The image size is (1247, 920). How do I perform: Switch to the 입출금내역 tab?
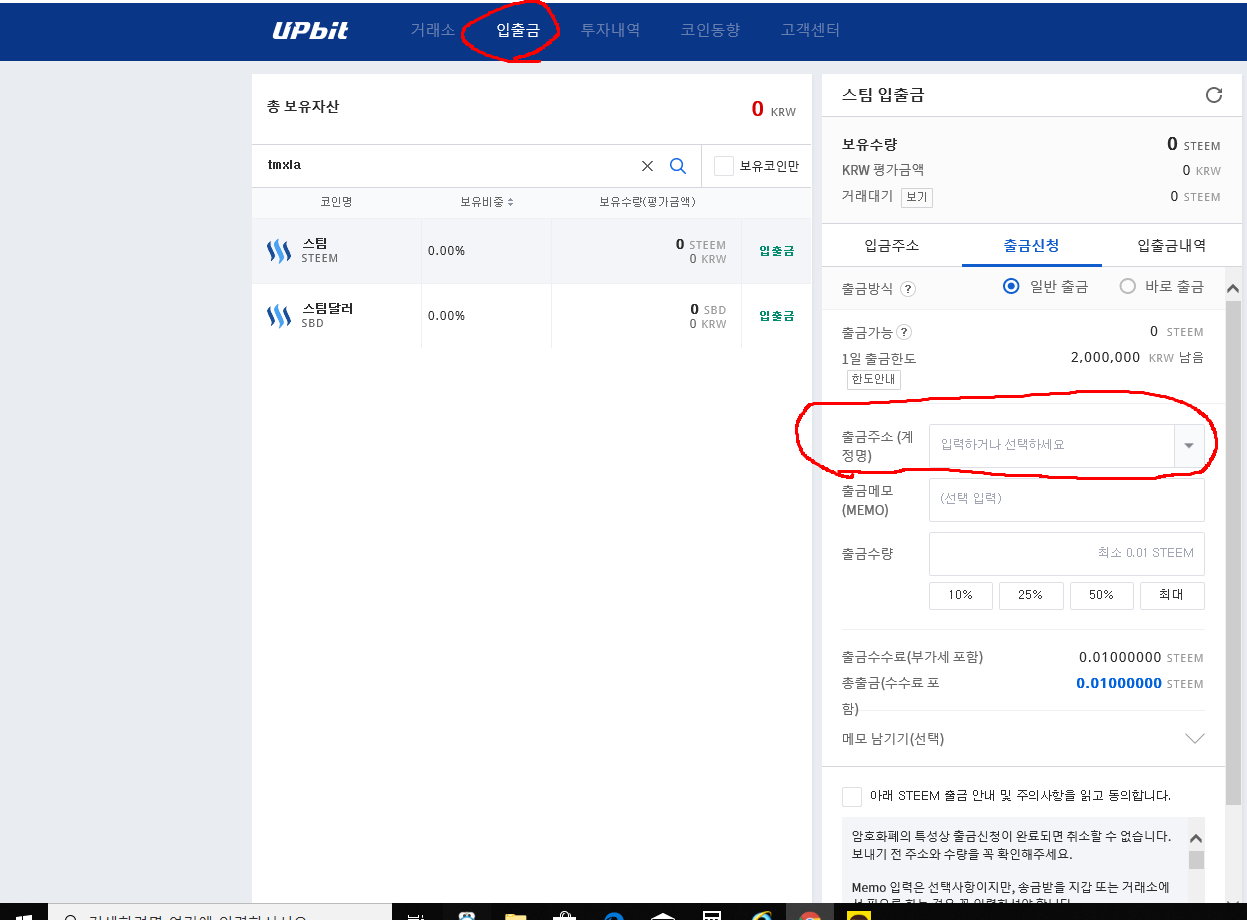[x=1171, y=246]
